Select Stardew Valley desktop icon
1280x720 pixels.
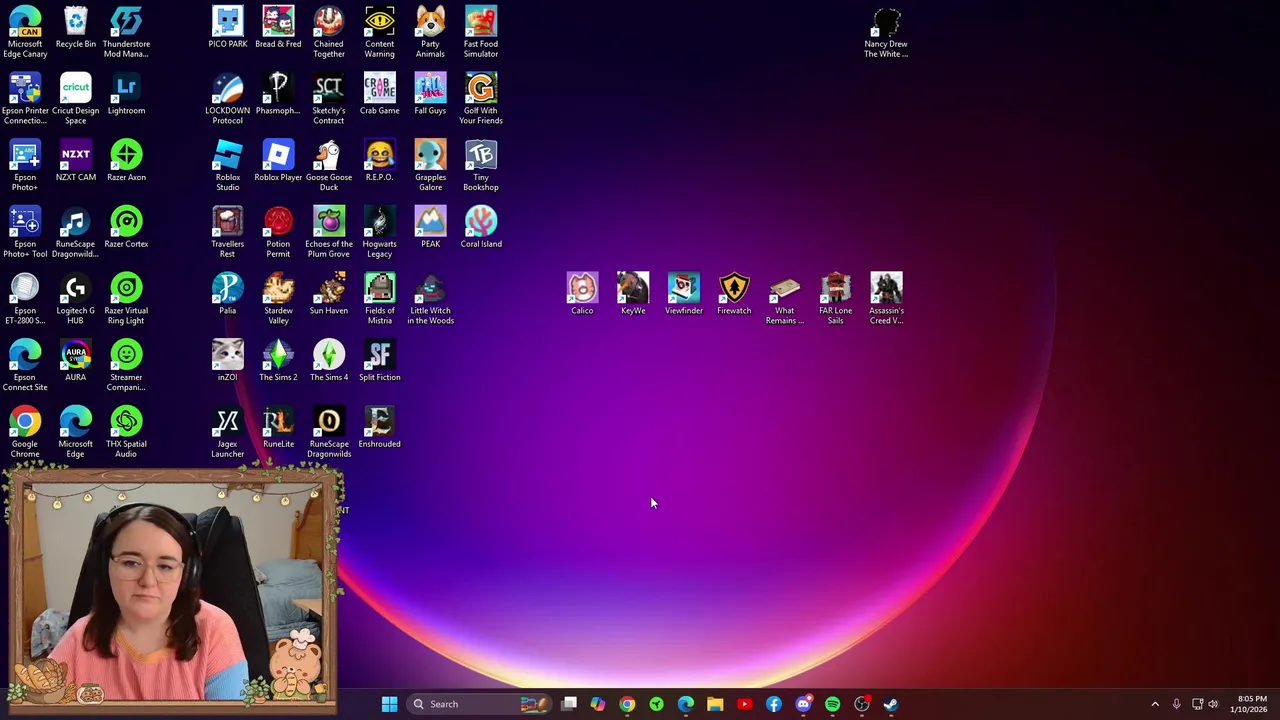point(278,299)
